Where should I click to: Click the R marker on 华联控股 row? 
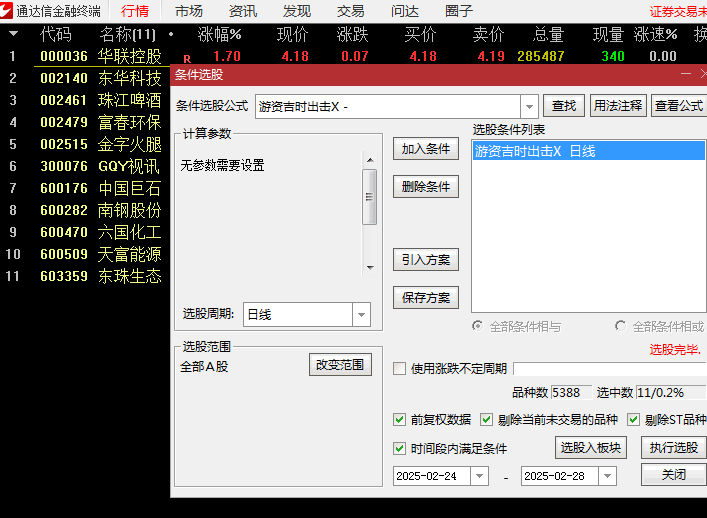click(x=187, y=59)
